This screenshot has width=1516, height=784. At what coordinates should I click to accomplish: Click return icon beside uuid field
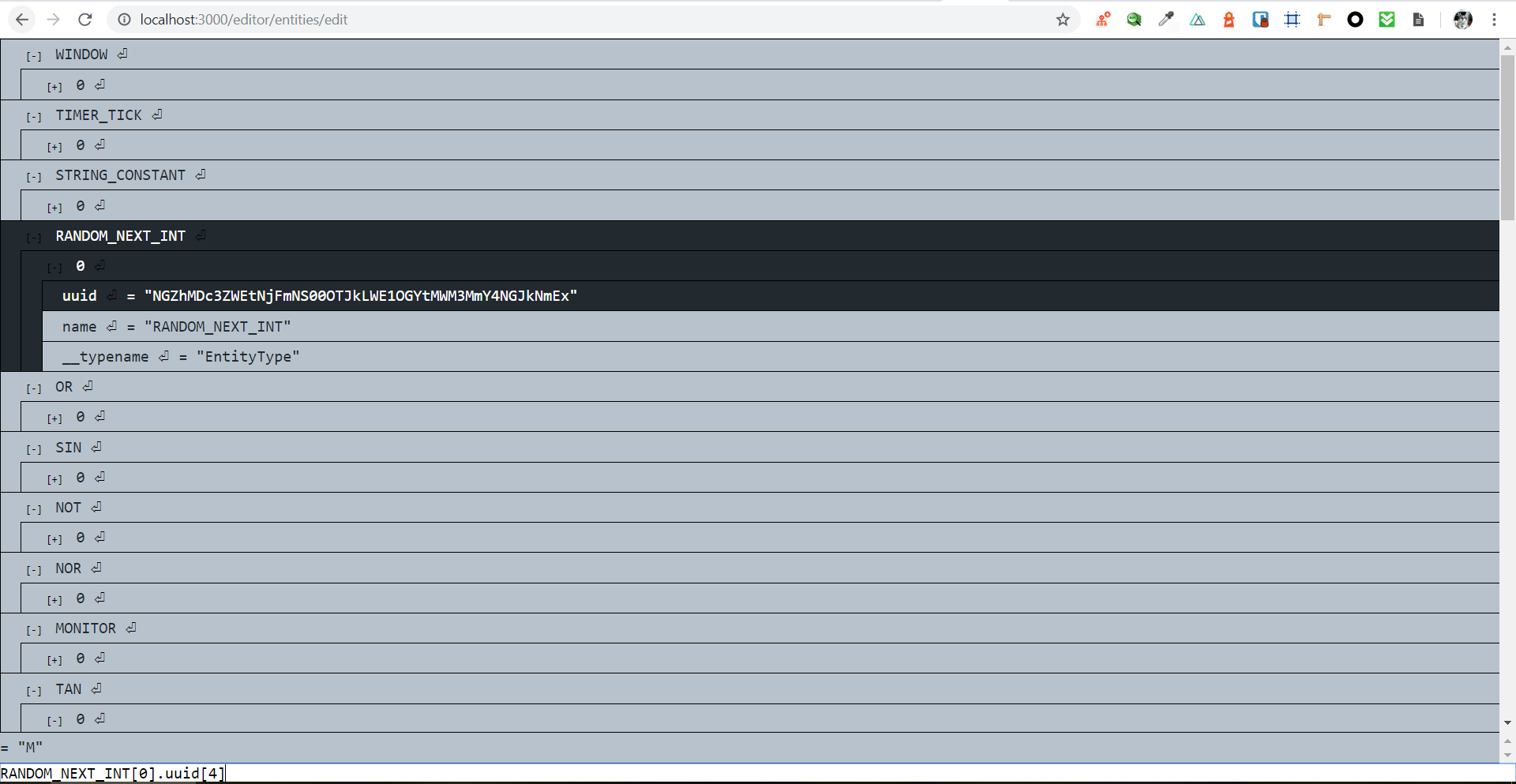click(111, 295)
